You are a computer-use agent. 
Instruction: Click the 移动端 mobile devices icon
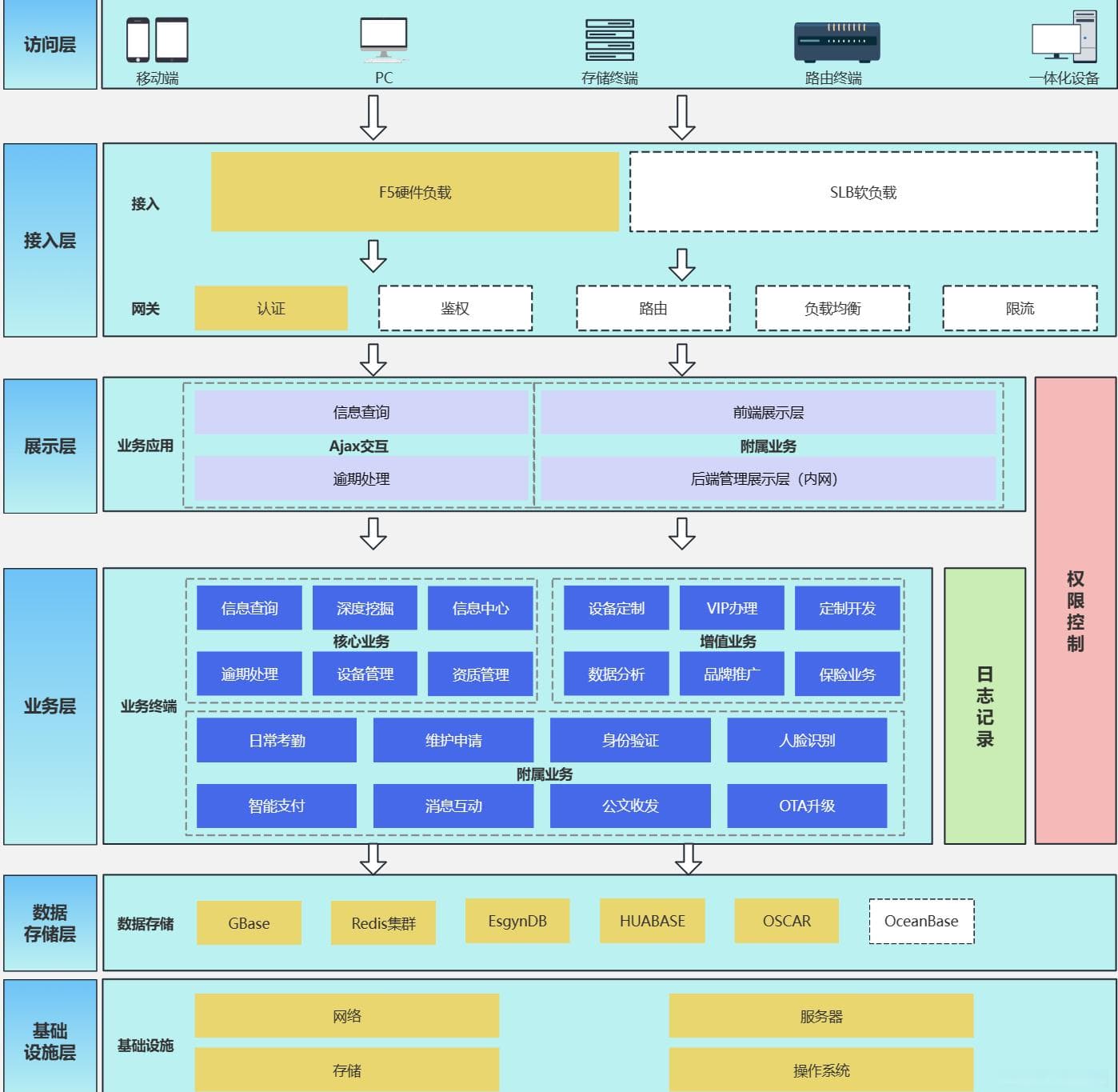pos(158,40)
